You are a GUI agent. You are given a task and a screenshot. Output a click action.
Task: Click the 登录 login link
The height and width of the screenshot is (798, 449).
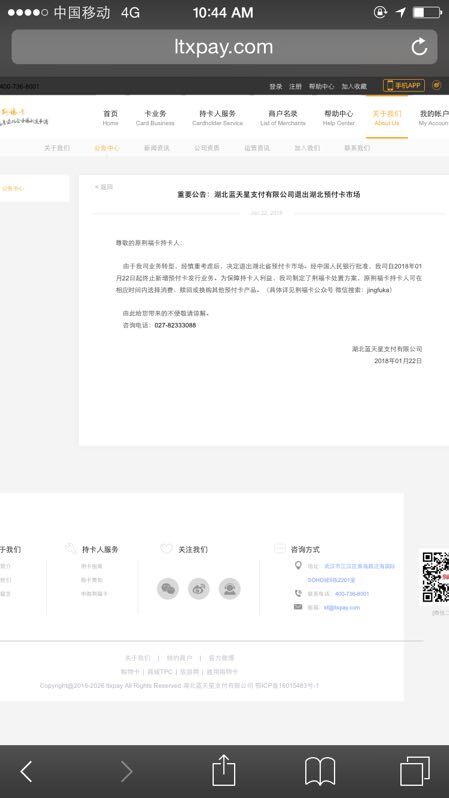coord(276,87)
